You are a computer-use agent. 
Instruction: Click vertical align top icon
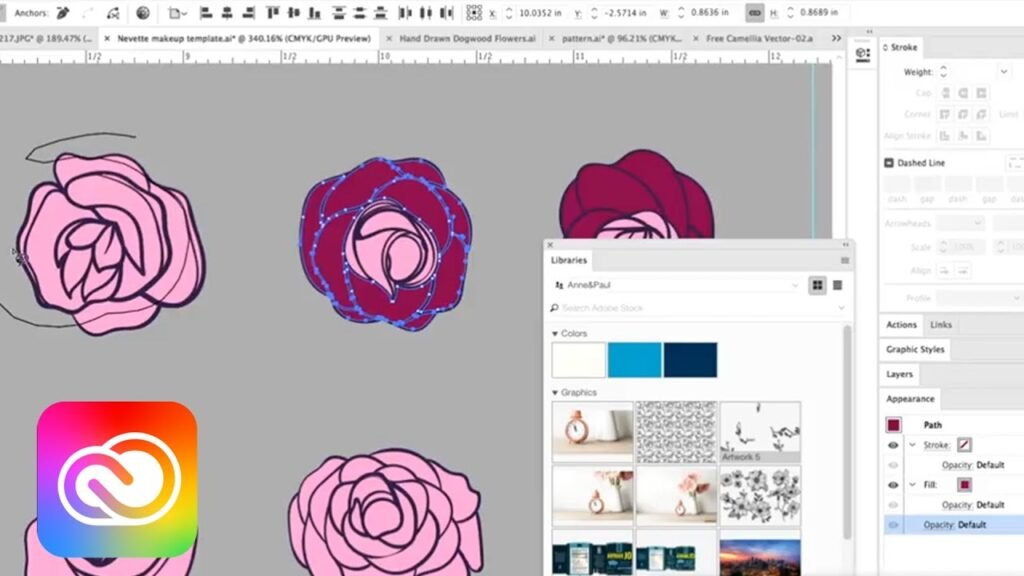[273, 12]
